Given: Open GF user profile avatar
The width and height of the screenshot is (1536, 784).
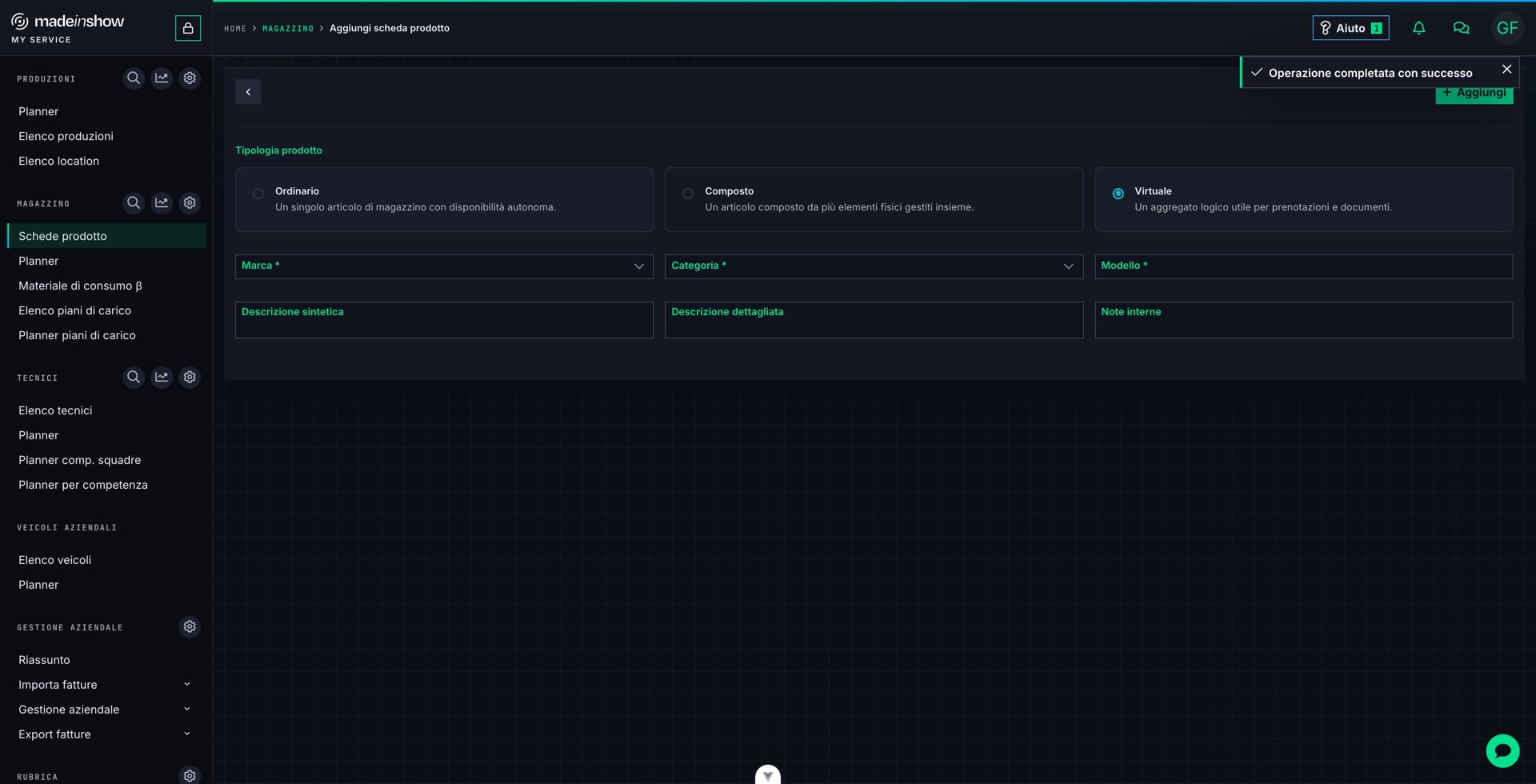Looking at the screenshot, I should click(1507, 28).
